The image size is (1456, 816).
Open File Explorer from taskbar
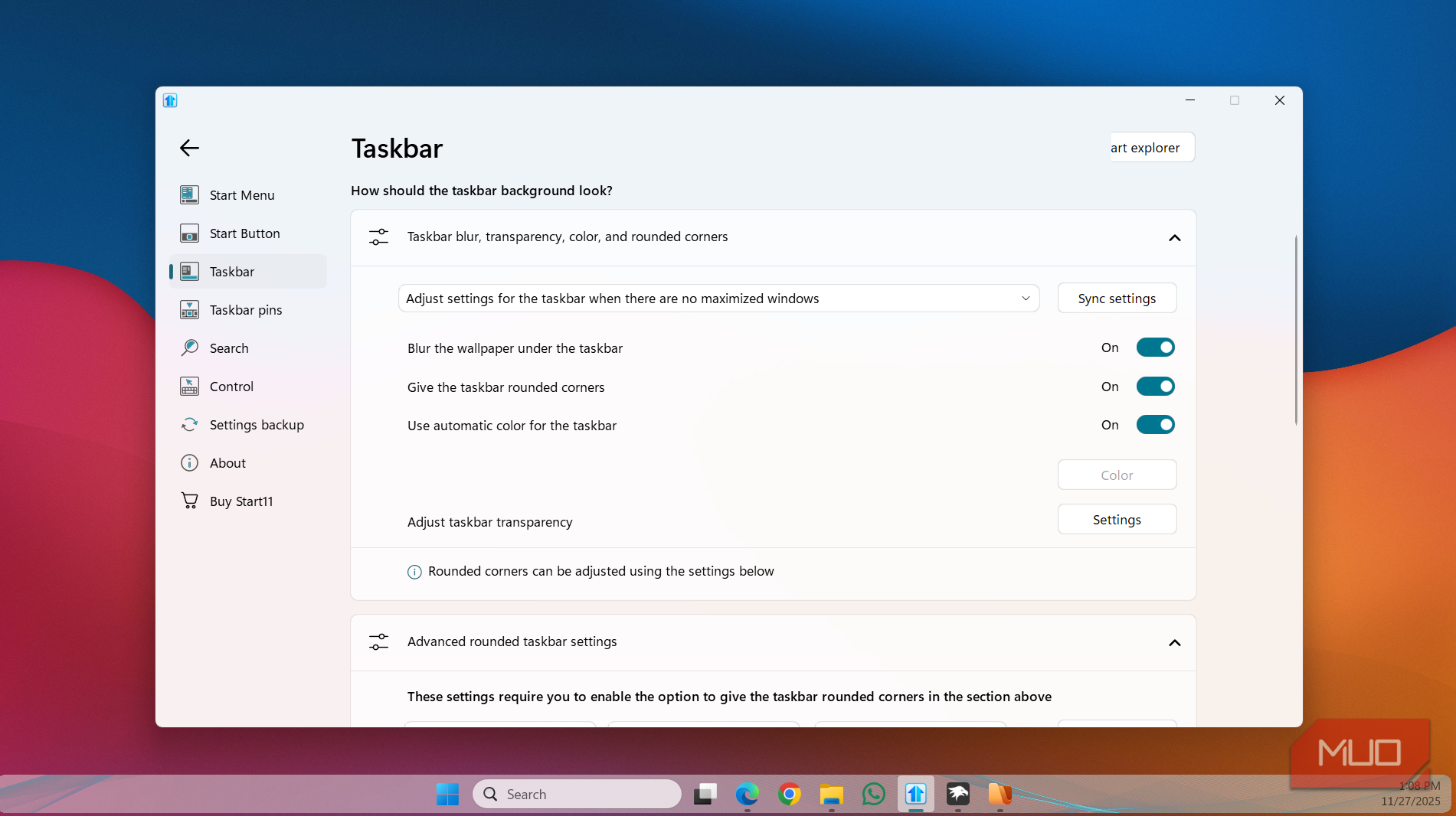point(832,795)
